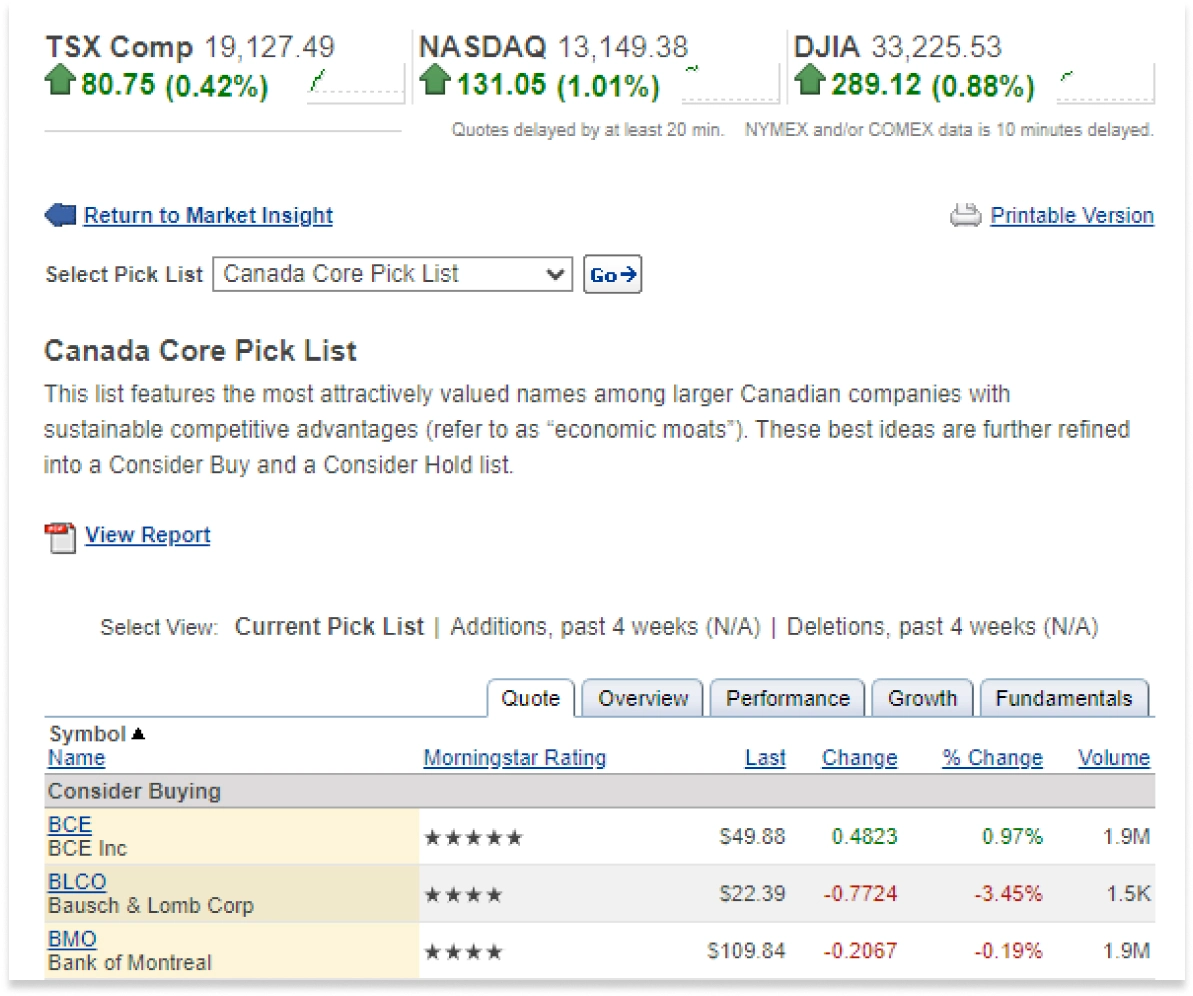Screen dimensions: 1193x996
Task: Click the NASDAQ 13,149.38 index value
Action: click(x=623, y=47)
